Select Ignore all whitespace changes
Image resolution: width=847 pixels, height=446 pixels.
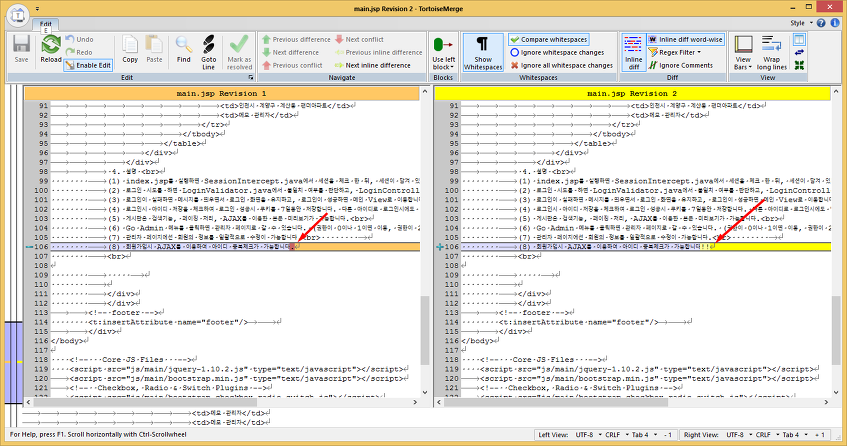coord(561,65)
